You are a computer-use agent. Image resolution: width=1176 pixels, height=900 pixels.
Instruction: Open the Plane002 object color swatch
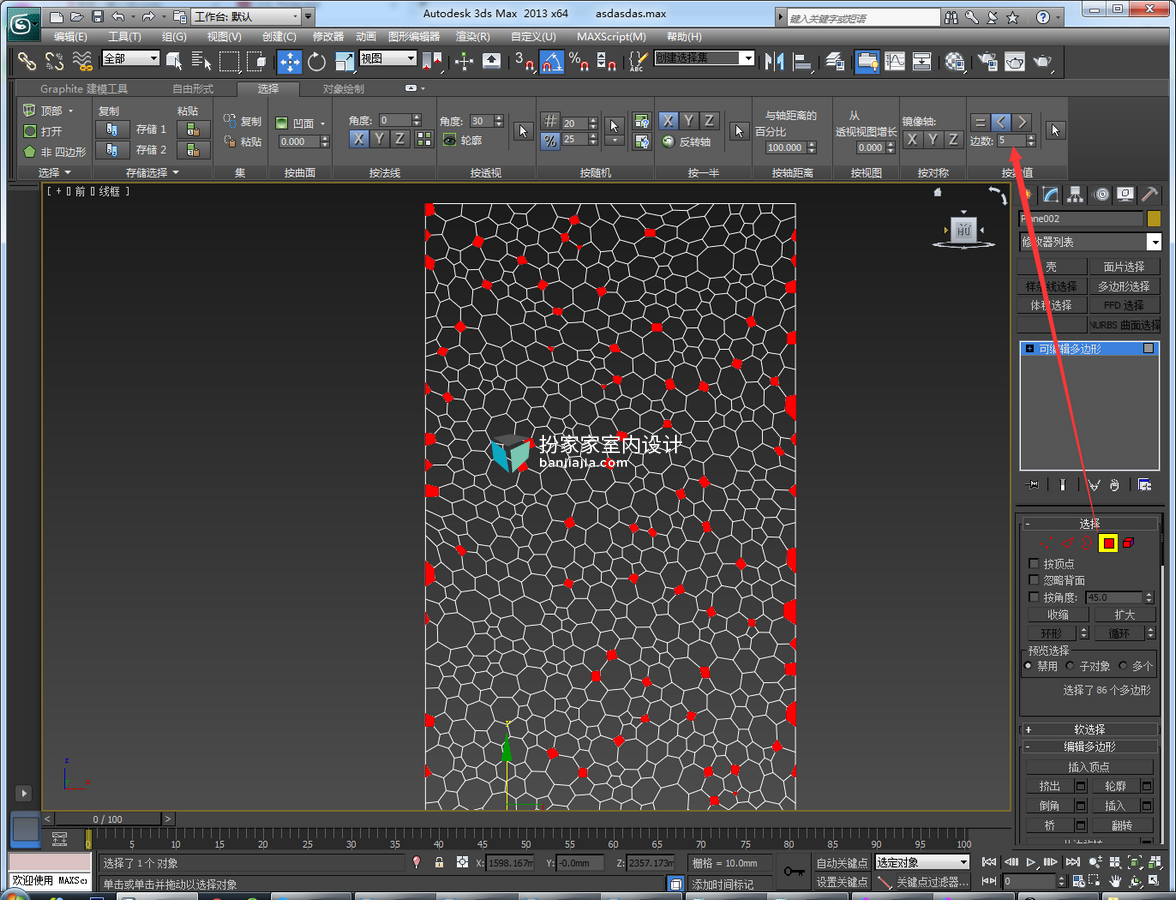pos(1154,218)
